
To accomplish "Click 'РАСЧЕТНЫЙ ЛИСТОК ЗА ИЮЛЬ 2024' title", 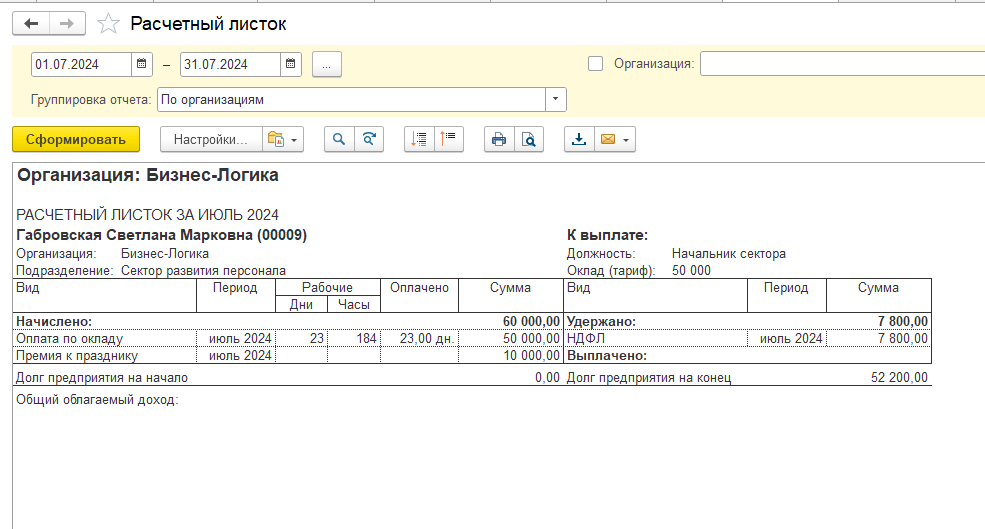I will coord(147,215).
